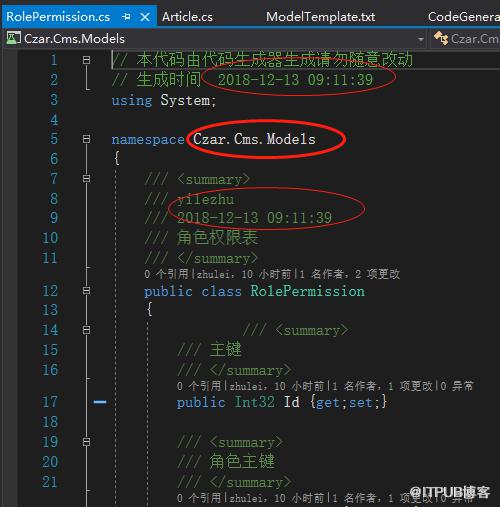Click the class icon in navigation bar

441,38
